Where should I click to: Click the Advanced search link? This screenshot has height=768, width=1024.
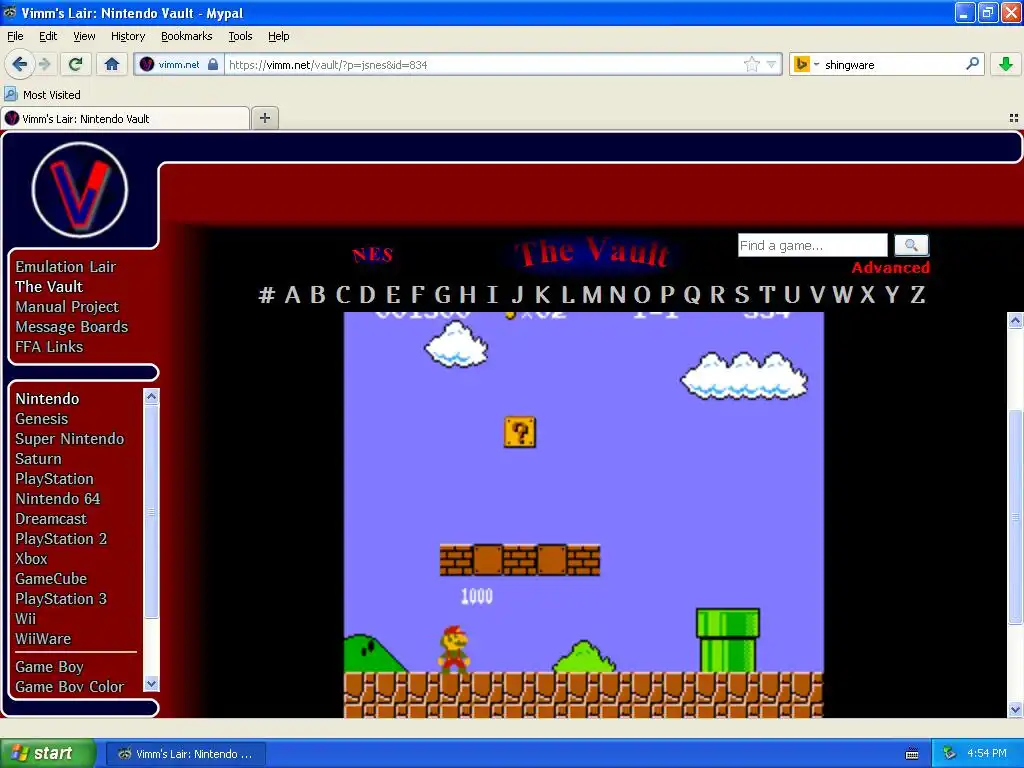(890, 268)
